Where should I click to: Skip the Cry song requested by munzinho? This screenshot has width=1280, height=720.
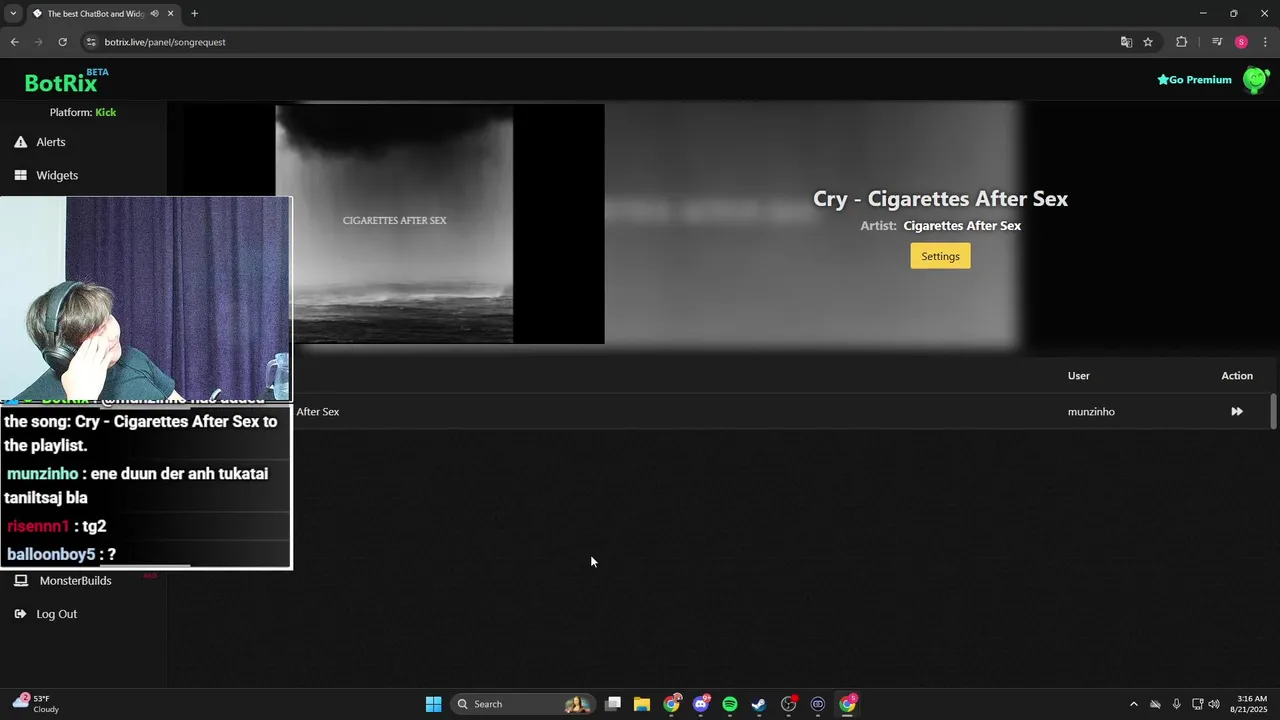click(x=1237, y=412)
